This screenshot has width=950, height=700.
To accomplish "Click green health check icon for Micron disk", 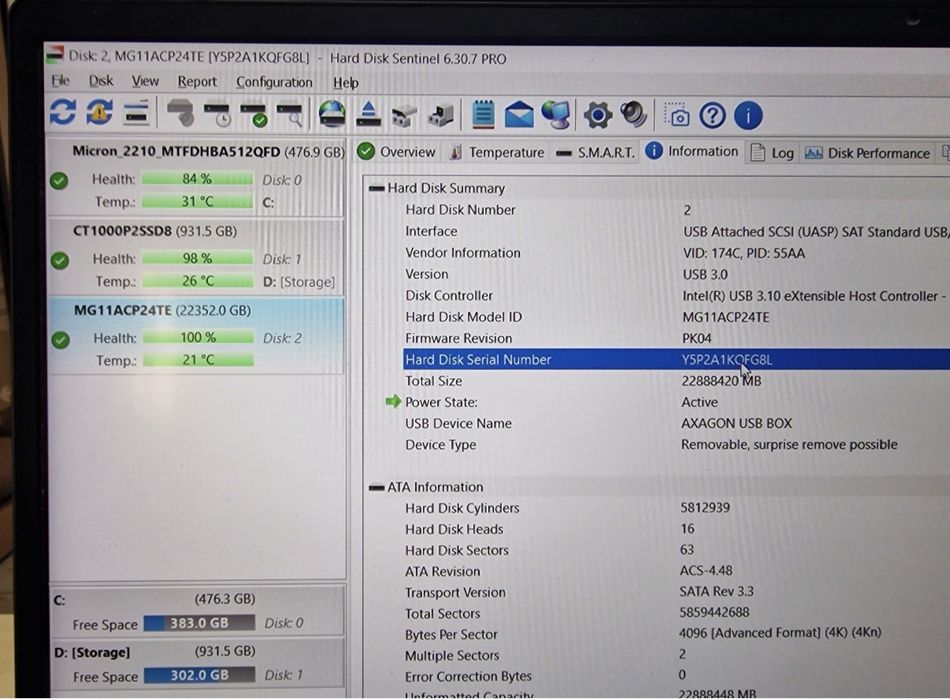I will point(59,181).
